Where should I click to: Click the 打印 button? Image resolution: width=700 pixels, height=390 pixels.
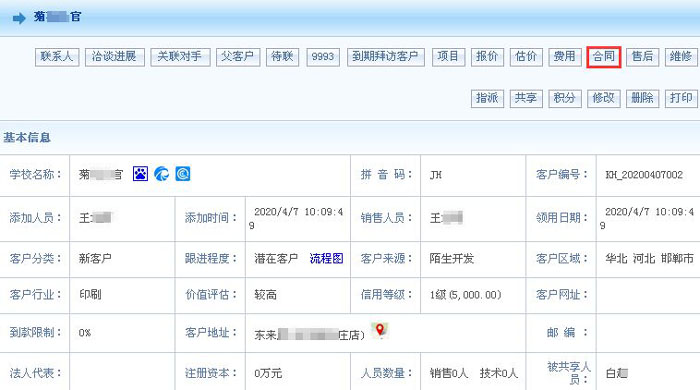click(681, 99)
